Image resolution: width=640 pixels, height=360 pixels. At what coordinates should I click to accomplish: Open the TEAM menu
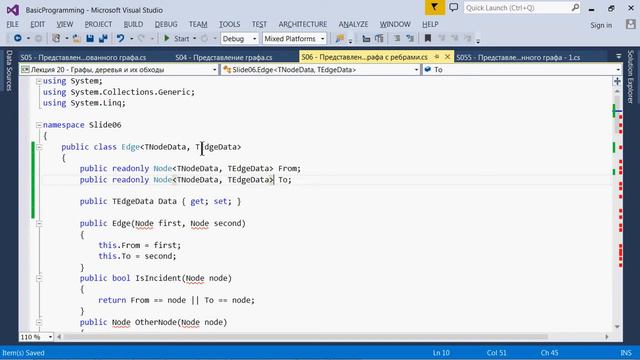click(x=198, y=24)
